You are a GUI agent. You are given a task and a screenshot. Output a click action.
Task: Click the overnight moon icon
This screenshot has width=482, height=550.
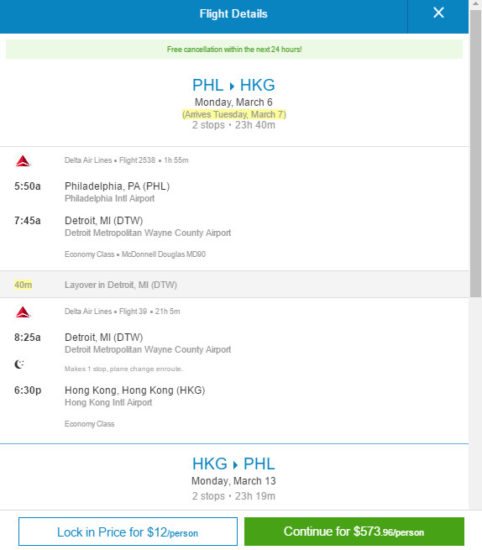tap(19, 364)
